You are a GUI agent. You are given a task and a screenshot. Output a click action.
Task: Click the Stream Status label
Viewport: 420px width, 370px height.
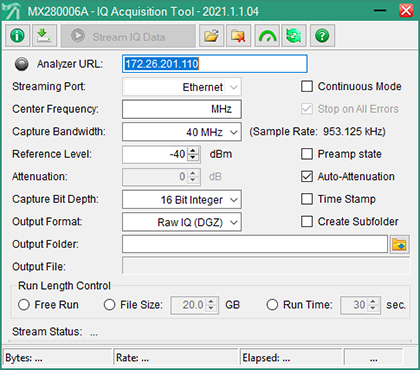coord(47,332)
